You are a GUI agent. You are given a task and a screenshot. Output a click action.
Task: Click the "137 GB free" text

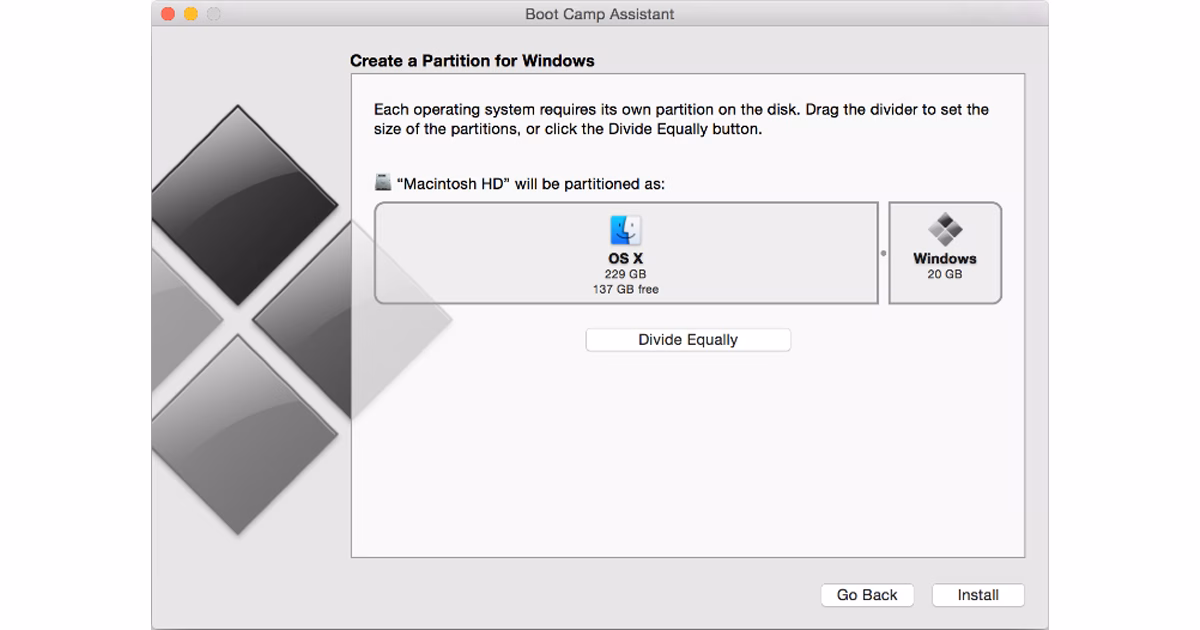point(626,289)
